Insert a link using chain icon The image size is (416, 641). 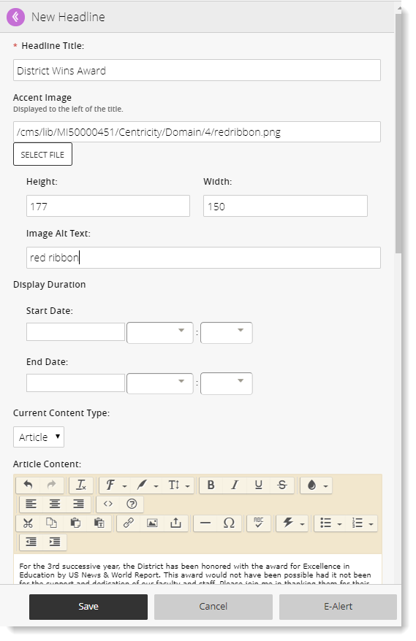[128, 523]
